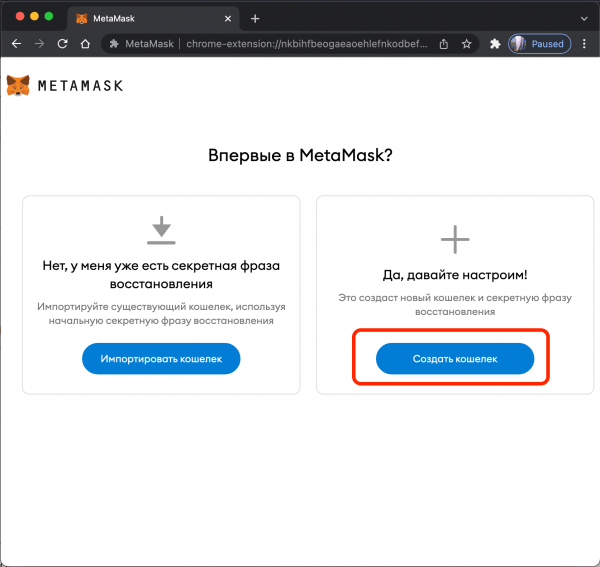The width and height of the screenshot is (600, 567).
Task: Expand the tab search chevron
Action: (584, 18)
